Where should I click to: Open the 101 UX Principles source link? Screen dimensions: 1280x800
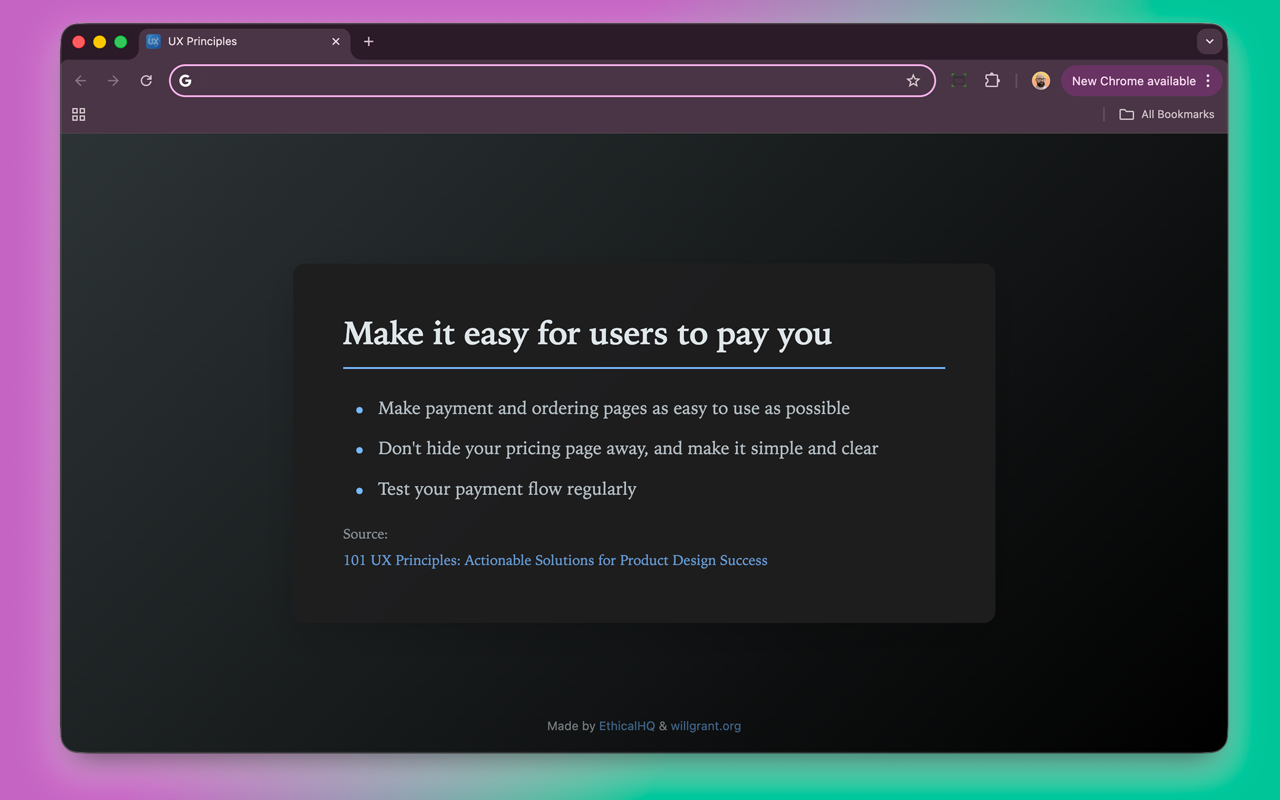pyautogui.click(x=555, y=560)
